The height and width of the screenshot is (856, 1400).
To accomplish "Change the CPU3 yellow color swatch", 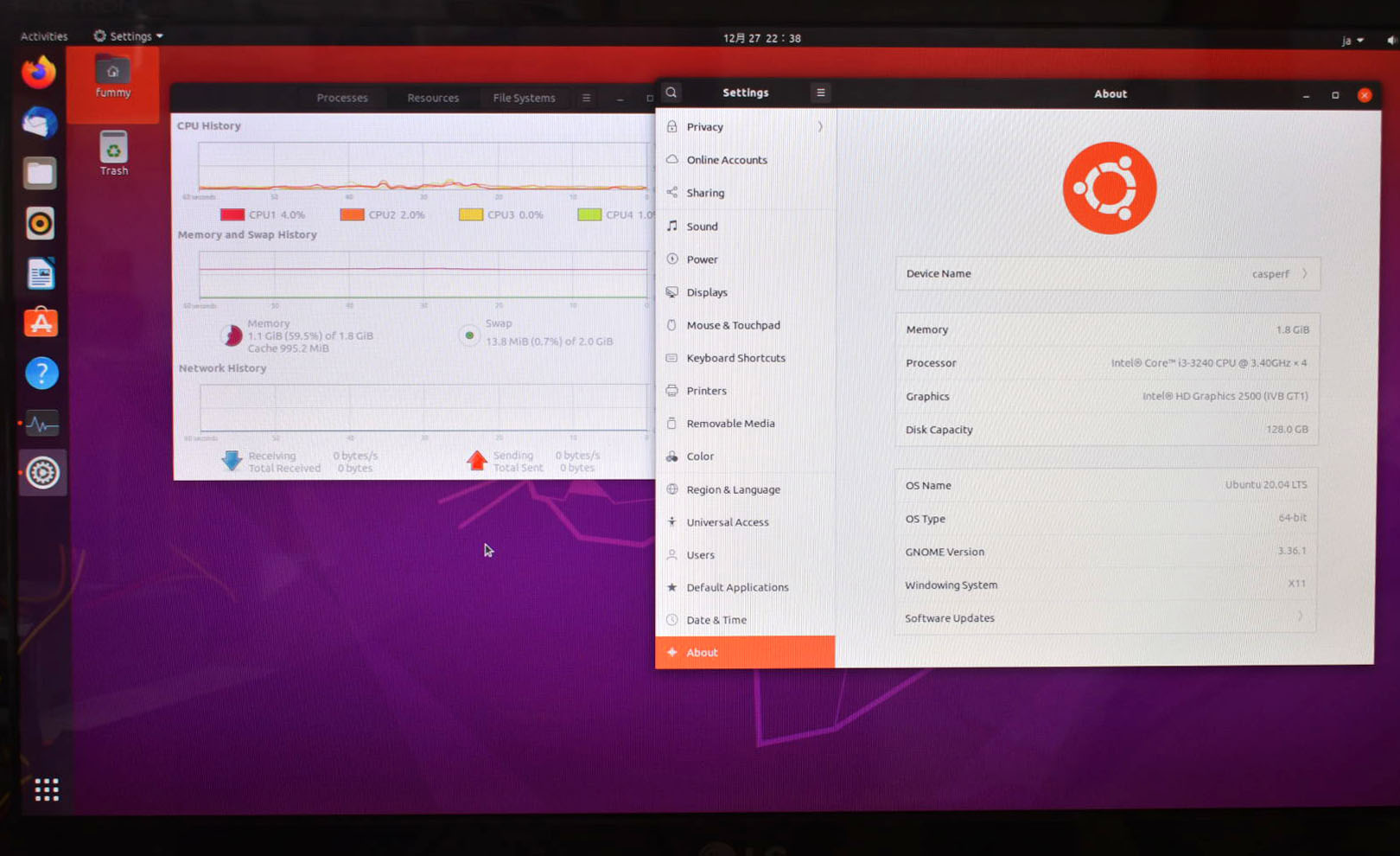I will (x=471, y=214).
